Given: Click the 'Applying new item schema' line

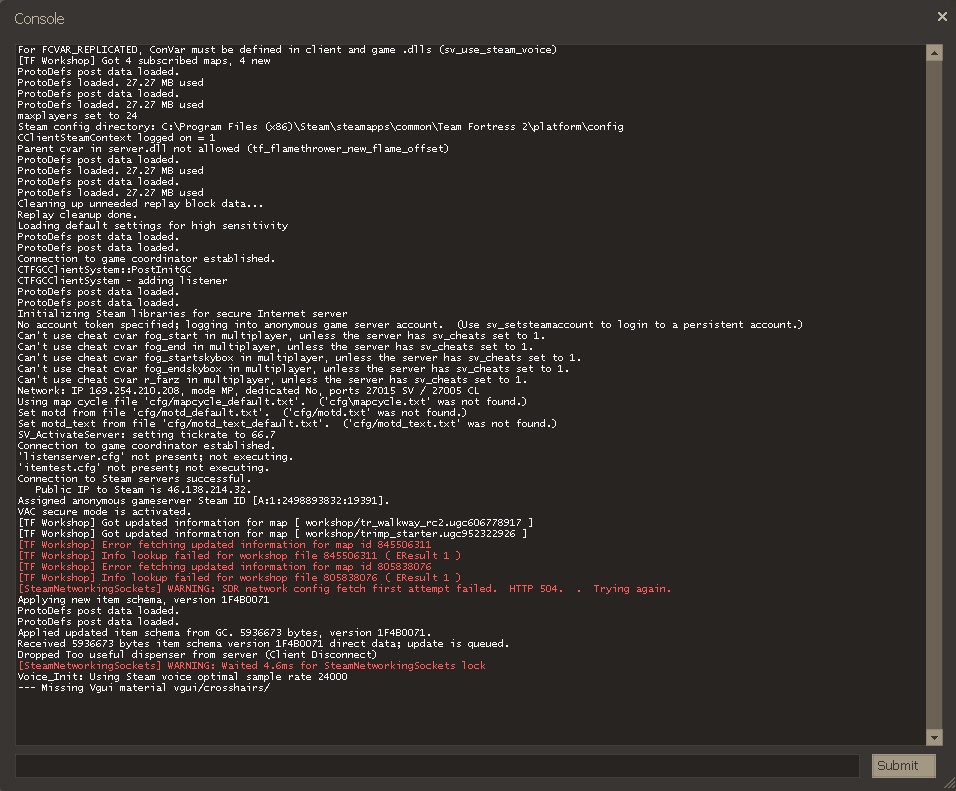Looking at the screenshot, I should click(x=143, y=600).
